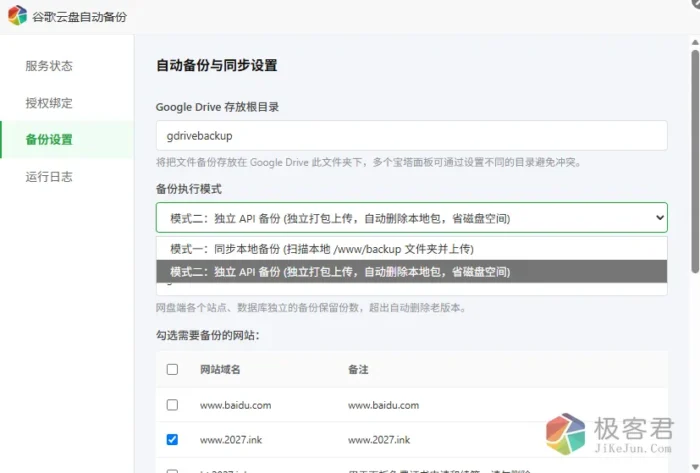Choose 模式二 独立 API 备份 option in list

click(x=412, y=272)
